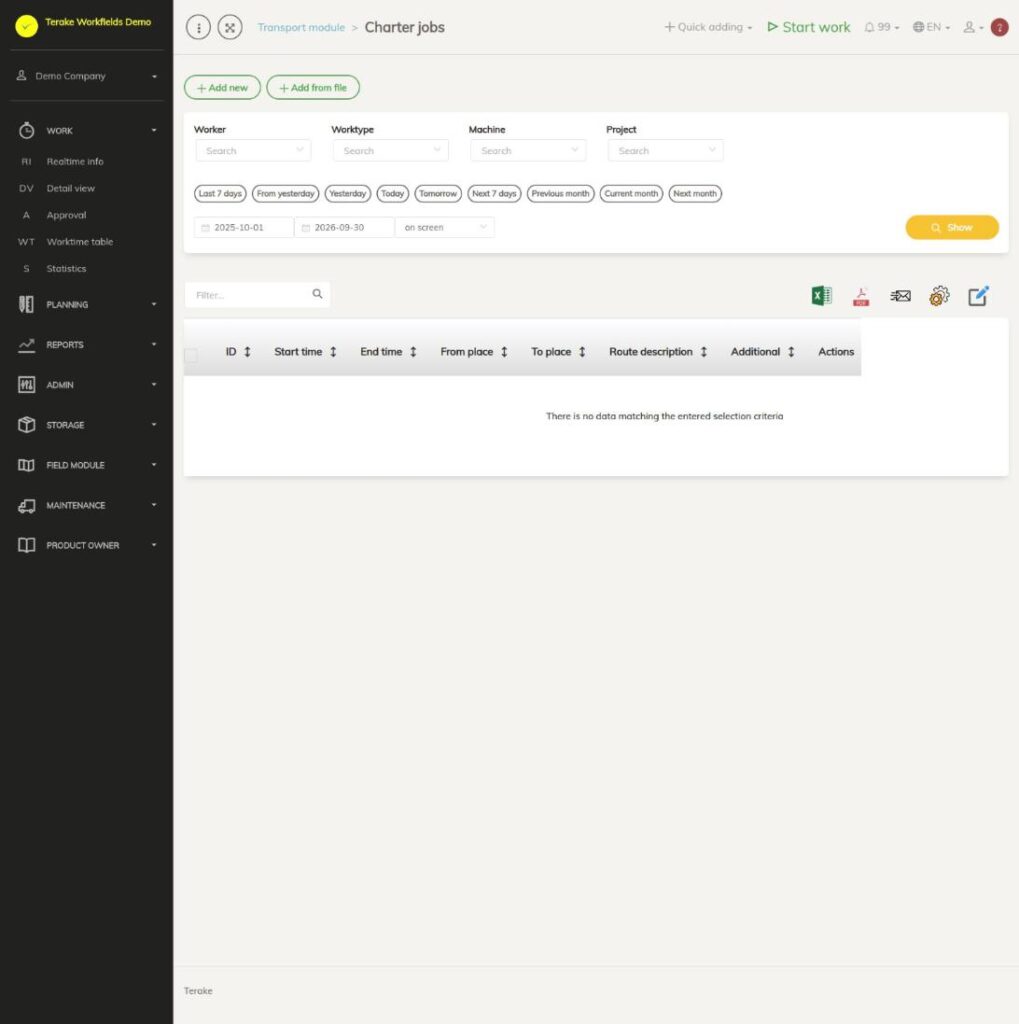Expand the PLANNING sidebar section
1019x1024 pixels.
click(x=86, y=304)
